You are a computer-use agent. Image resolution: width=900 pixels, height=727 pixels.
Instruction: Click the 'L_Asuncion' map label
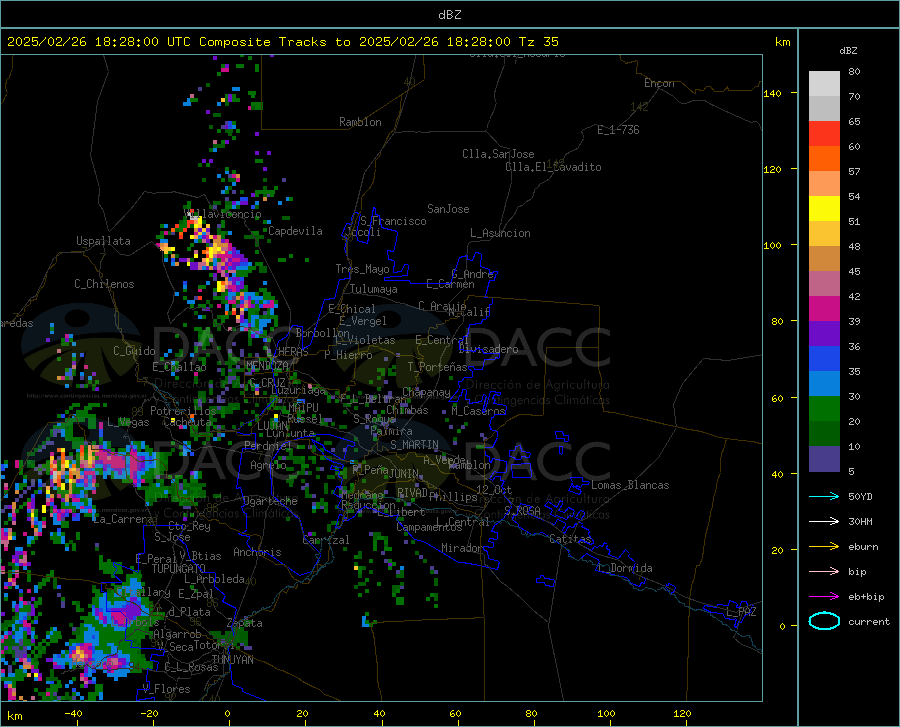[500, 233]
